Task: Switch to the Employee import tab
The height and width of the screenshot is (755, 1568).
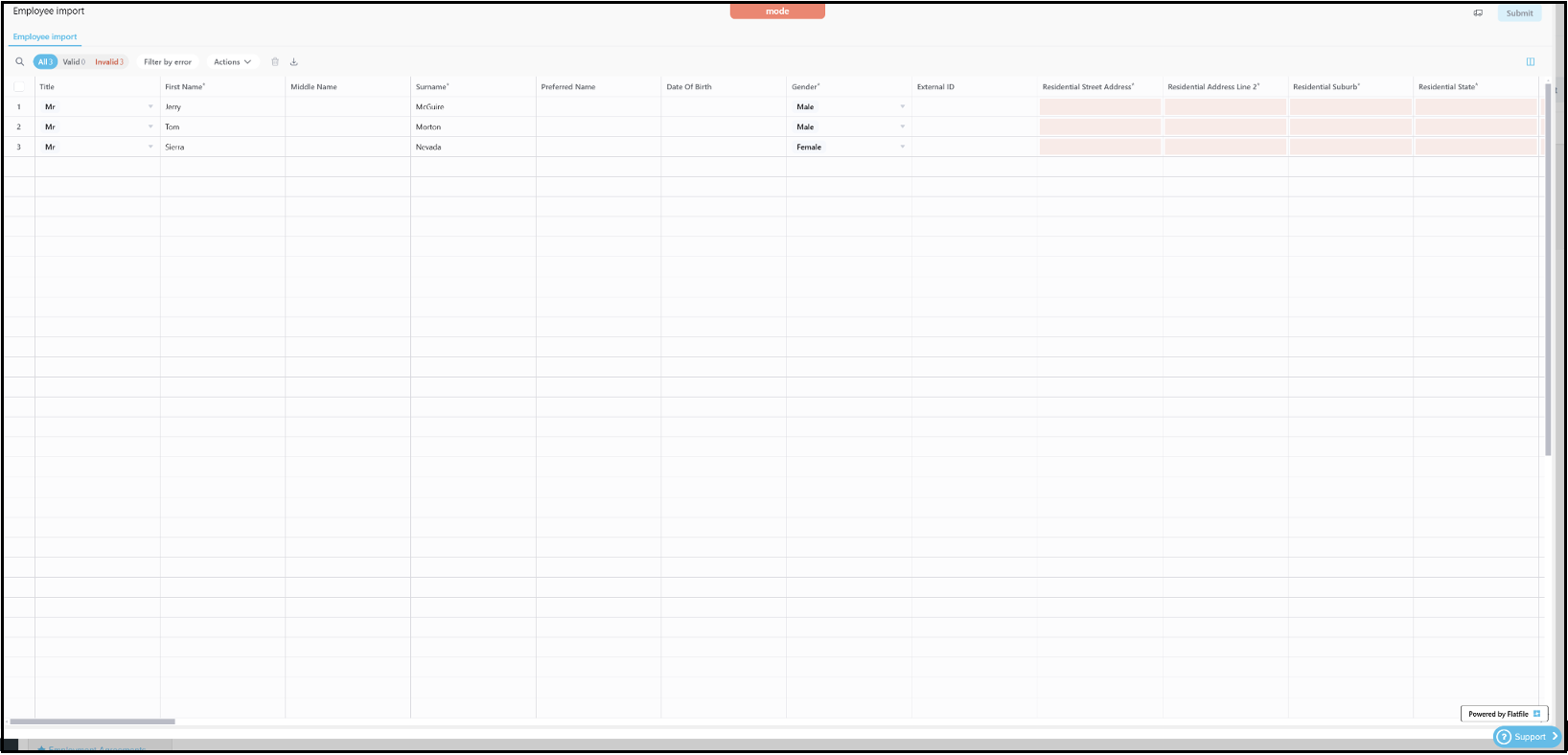Action: [x=45, y=37]
